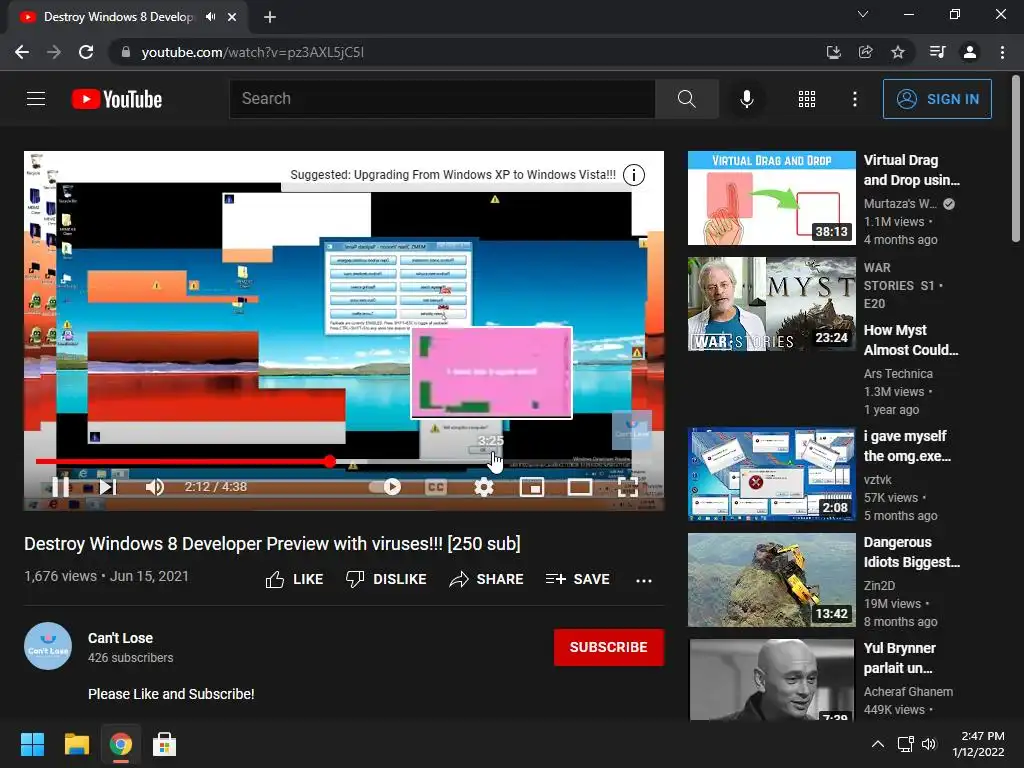Click the SIGN IN button
This screenshot has width=1024, height=768.
pyautogui.click(x=936, y=99)
